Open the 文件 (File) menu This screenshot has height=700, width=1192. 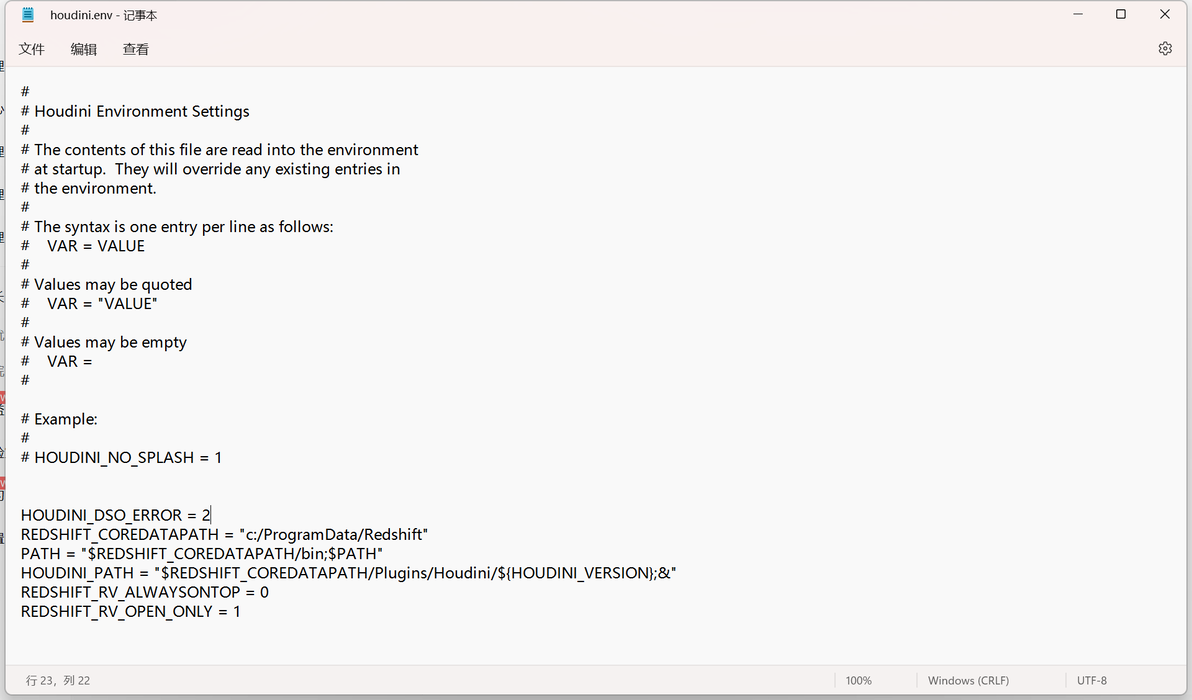[32, 49]
